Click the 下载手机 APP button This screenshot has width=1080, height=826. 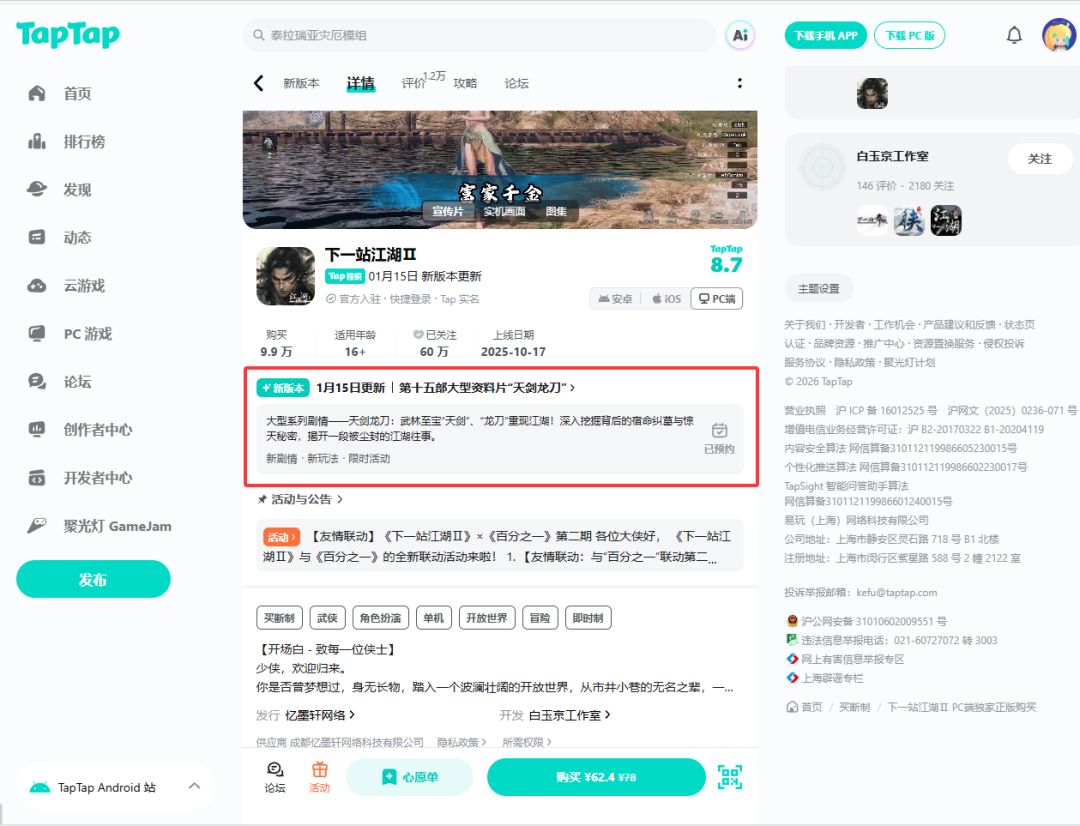click(825, 35)
